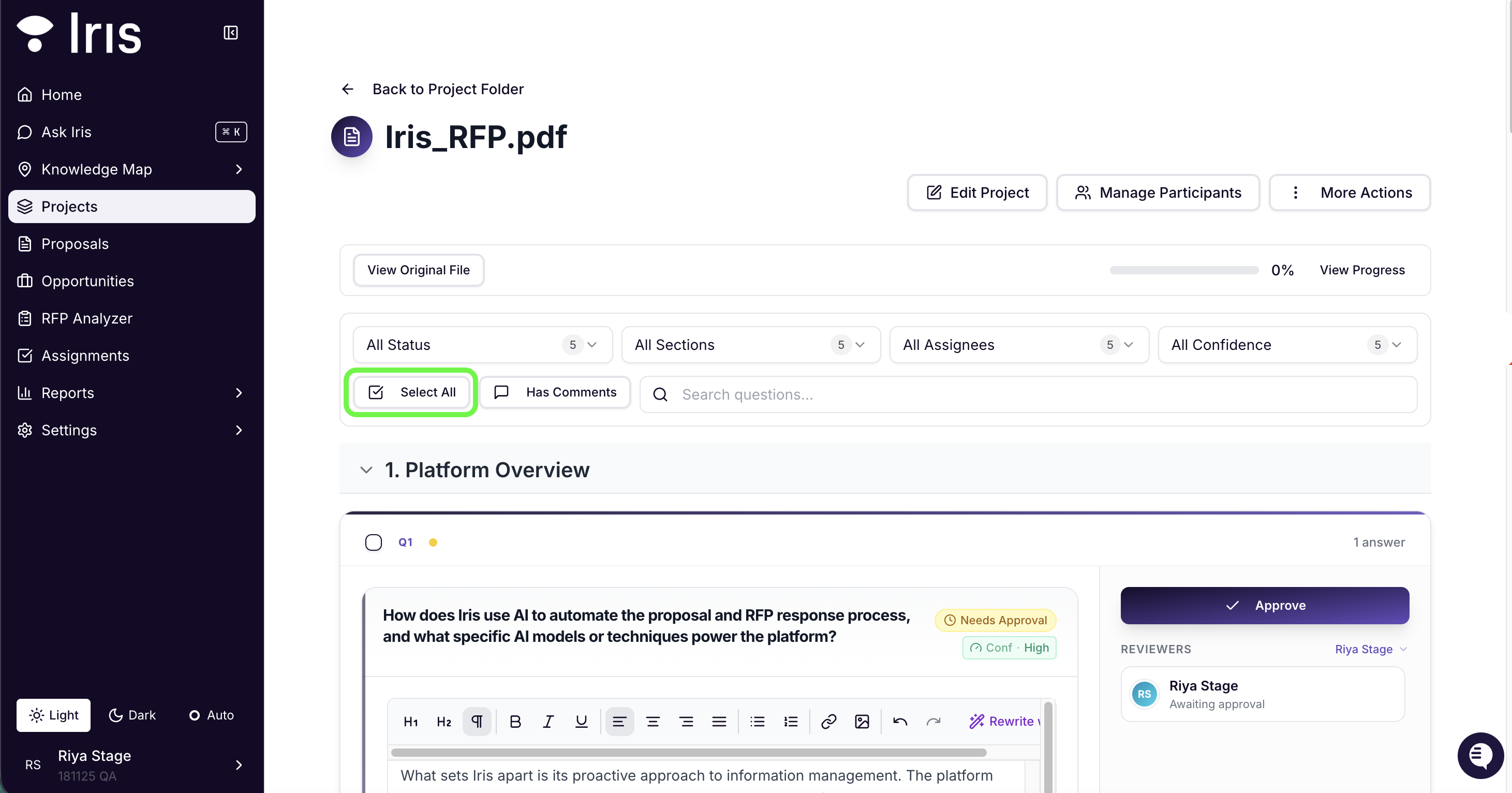
Task: Align text left
Action: (619, 722)
